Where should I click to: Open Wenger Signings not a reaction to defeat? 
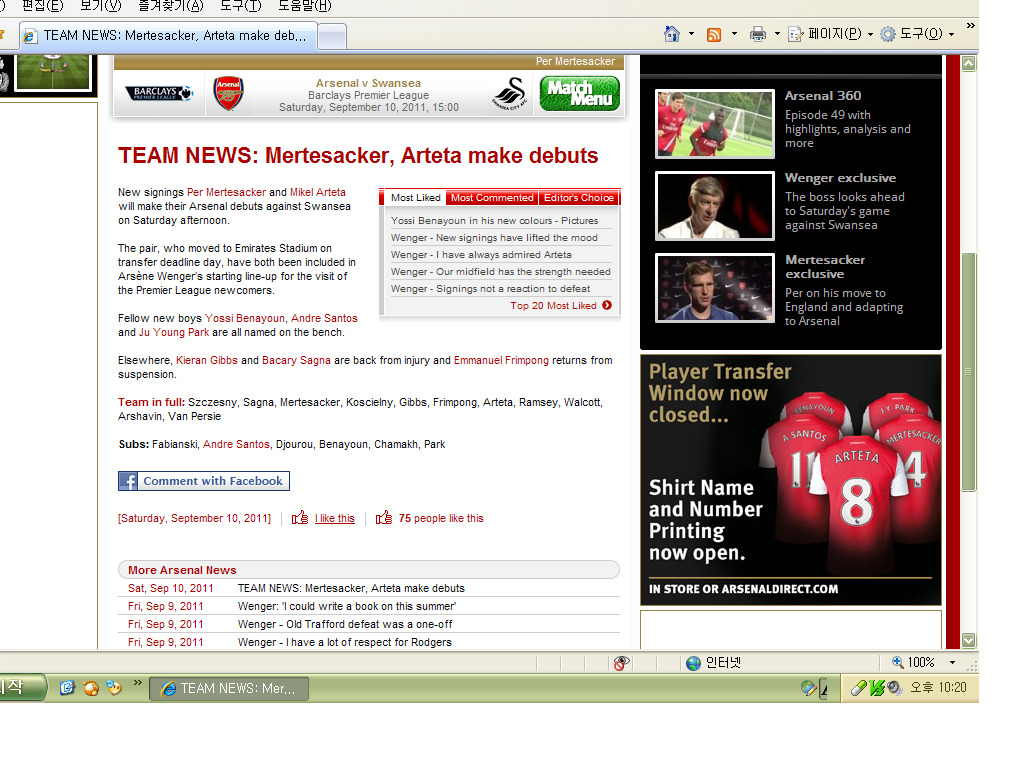[x=490, y=289]
